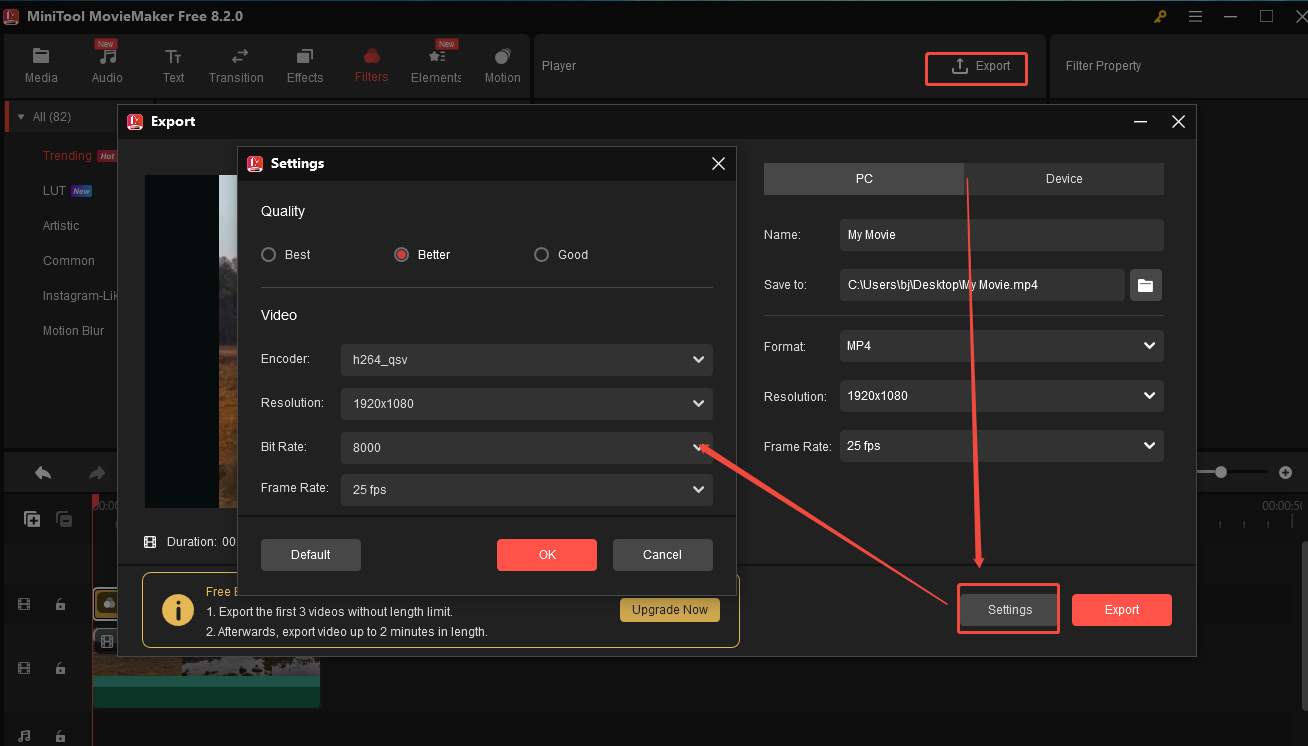The image size is (1308, 746).
Task: Select the Better quality option
Action: 422,255
